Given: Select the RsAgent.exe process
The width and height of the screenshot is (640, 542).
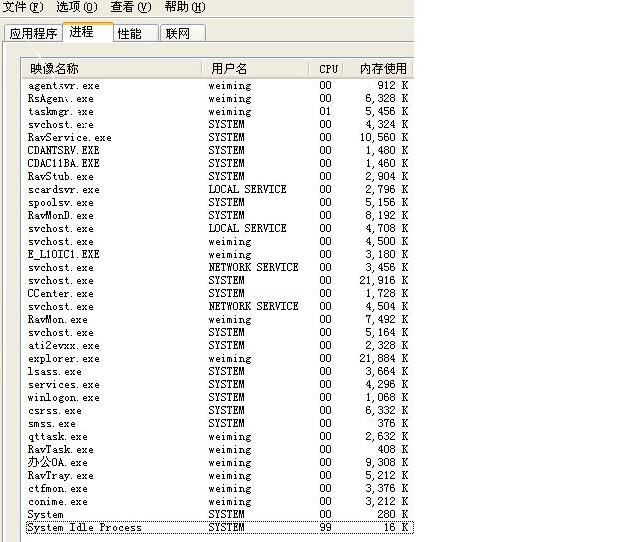Looking at the screenshot, I should (x=218, y=99).
